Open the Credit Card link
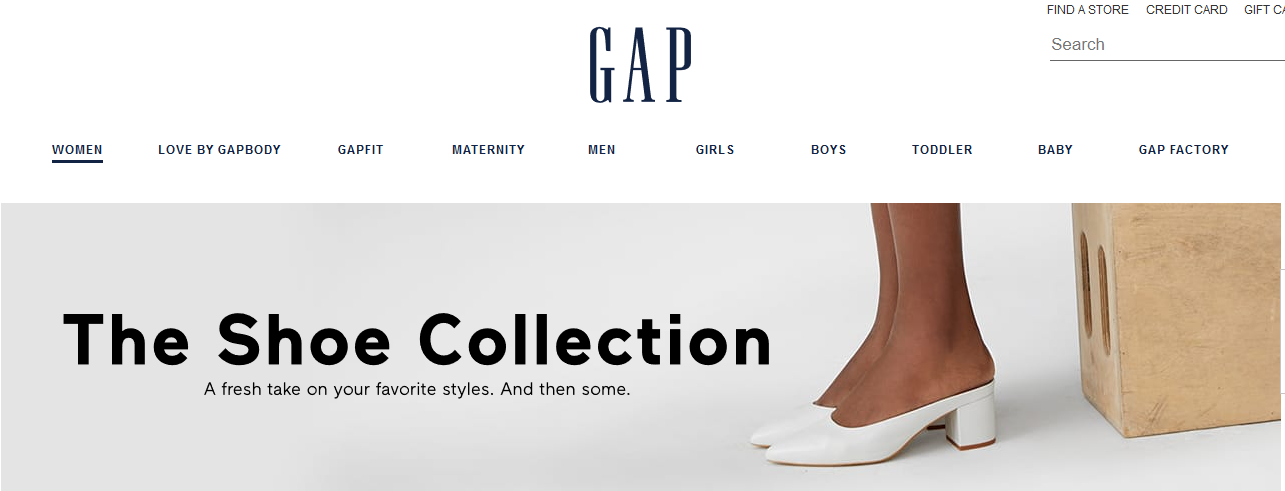The width and height of the screenshot is (1285, 491). pyautogui.click(x=1187, y=10)
